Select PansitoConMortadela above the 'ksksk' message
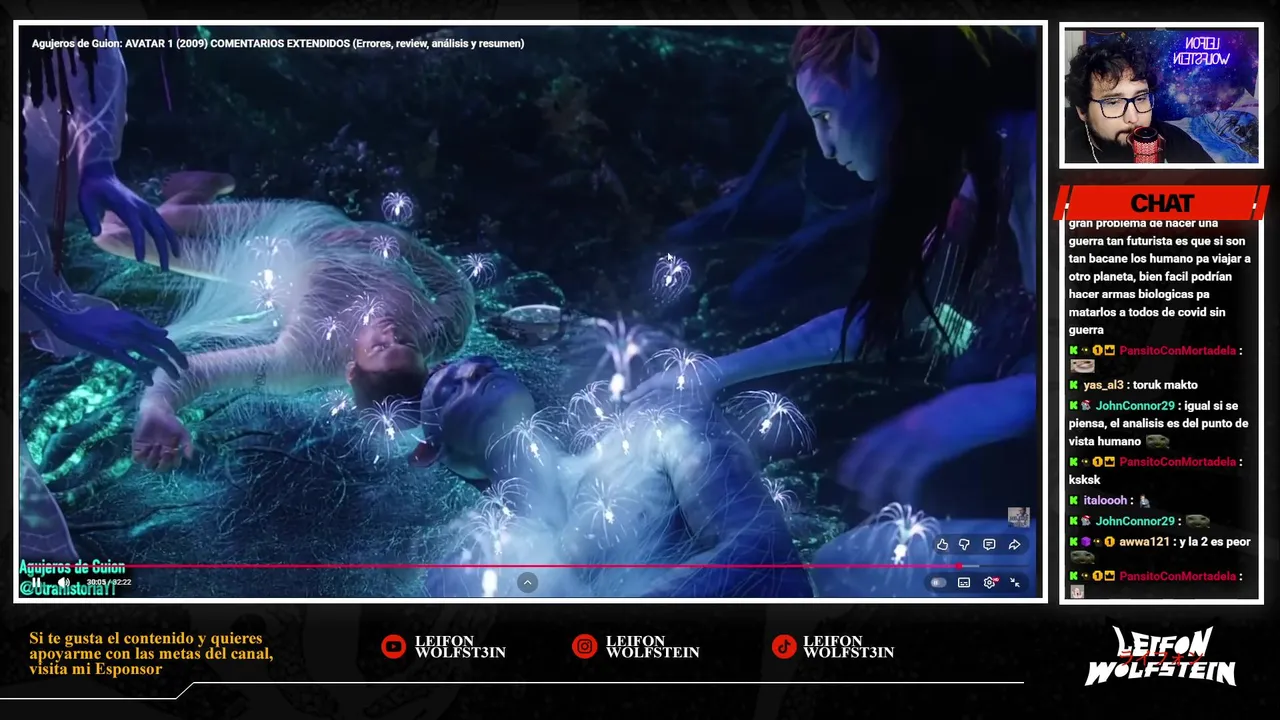This screenshot has width=1280, height=720. [1178, 462]
